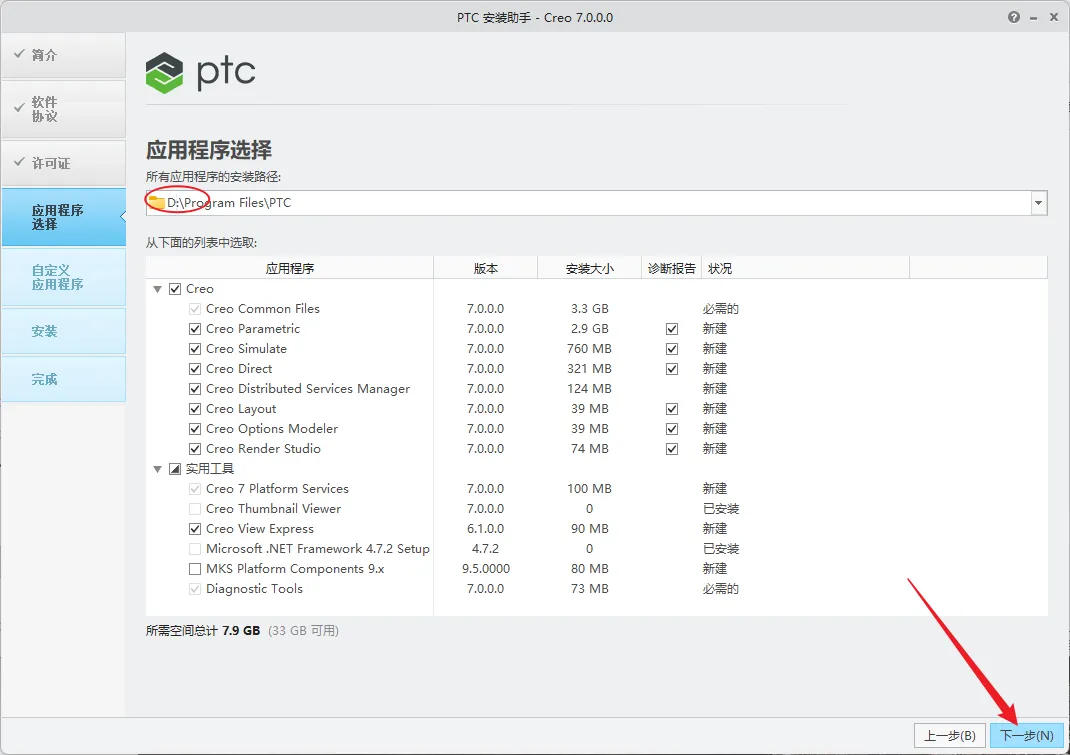Toggle diagnostic report for Creo Parametric

672,329
